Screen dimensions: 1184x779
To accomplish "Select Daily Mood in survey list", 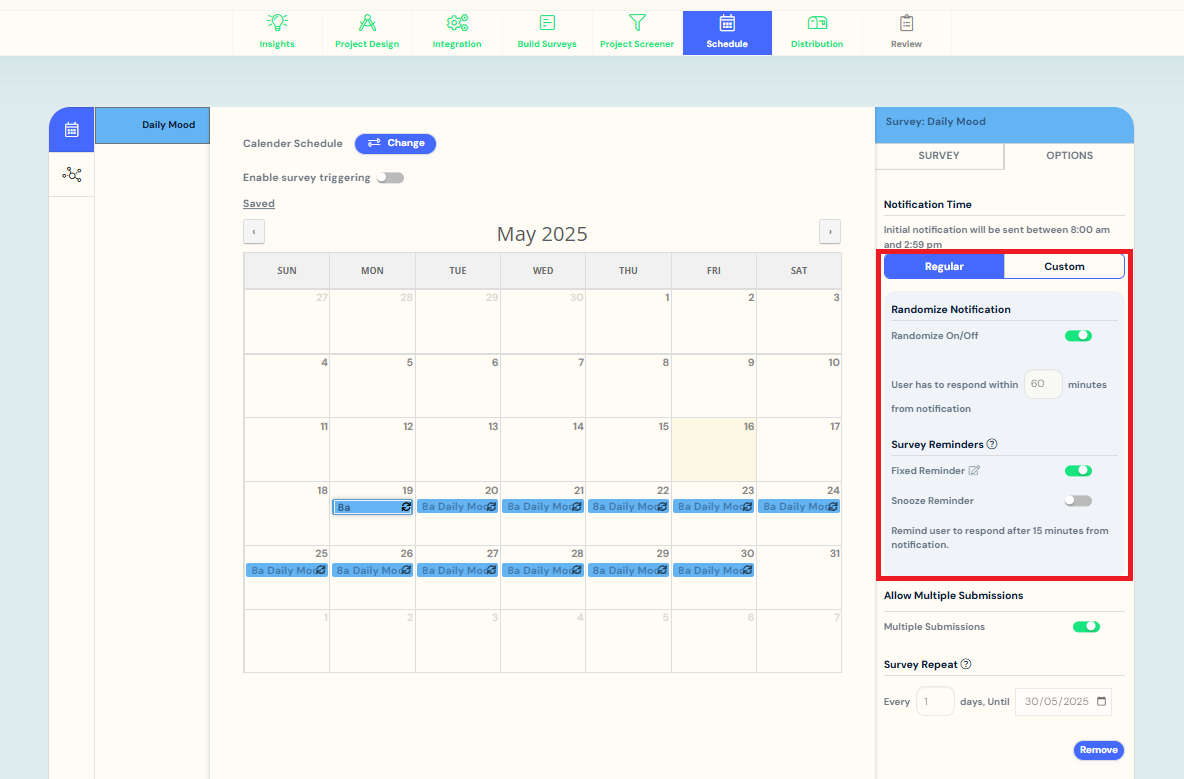I will pos(153,125).
